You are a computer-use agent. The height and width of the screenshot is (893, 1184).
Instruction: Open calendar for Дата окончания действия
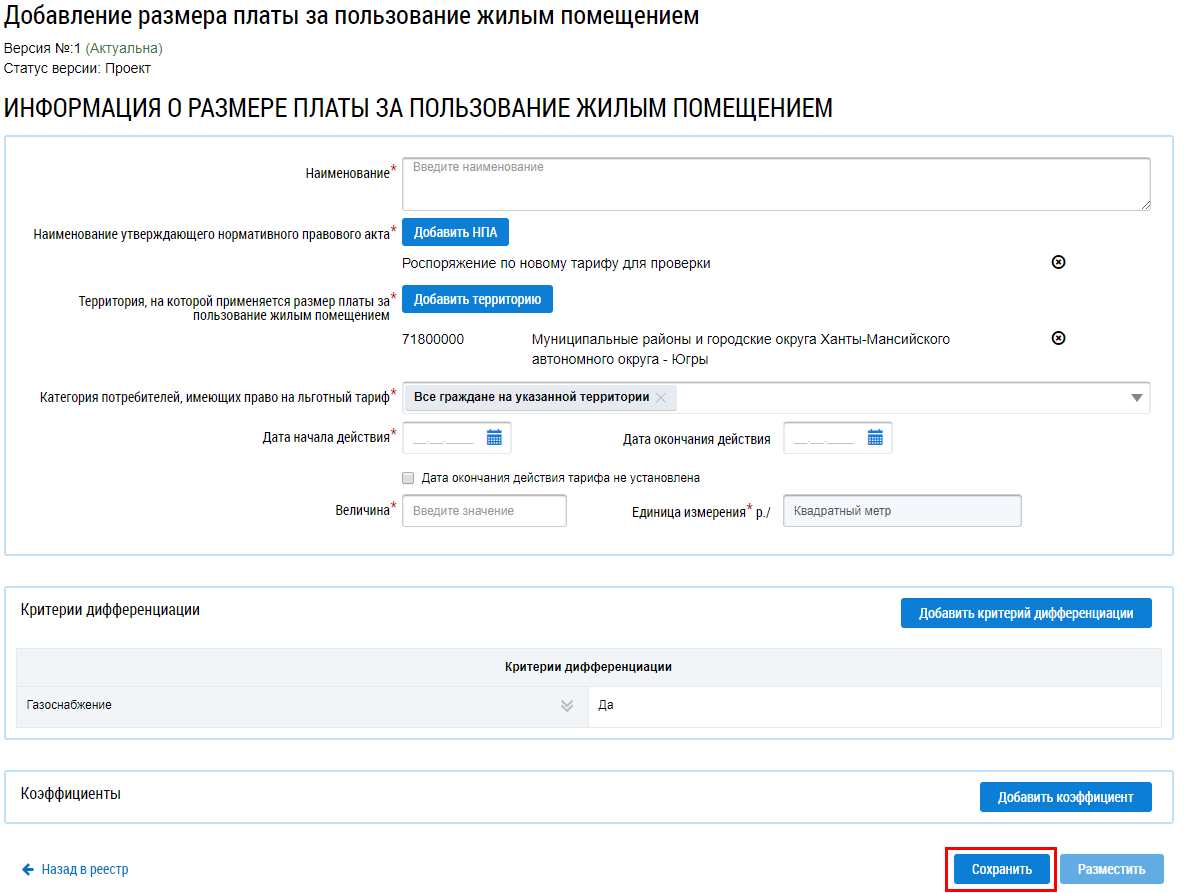click(875, 437)
